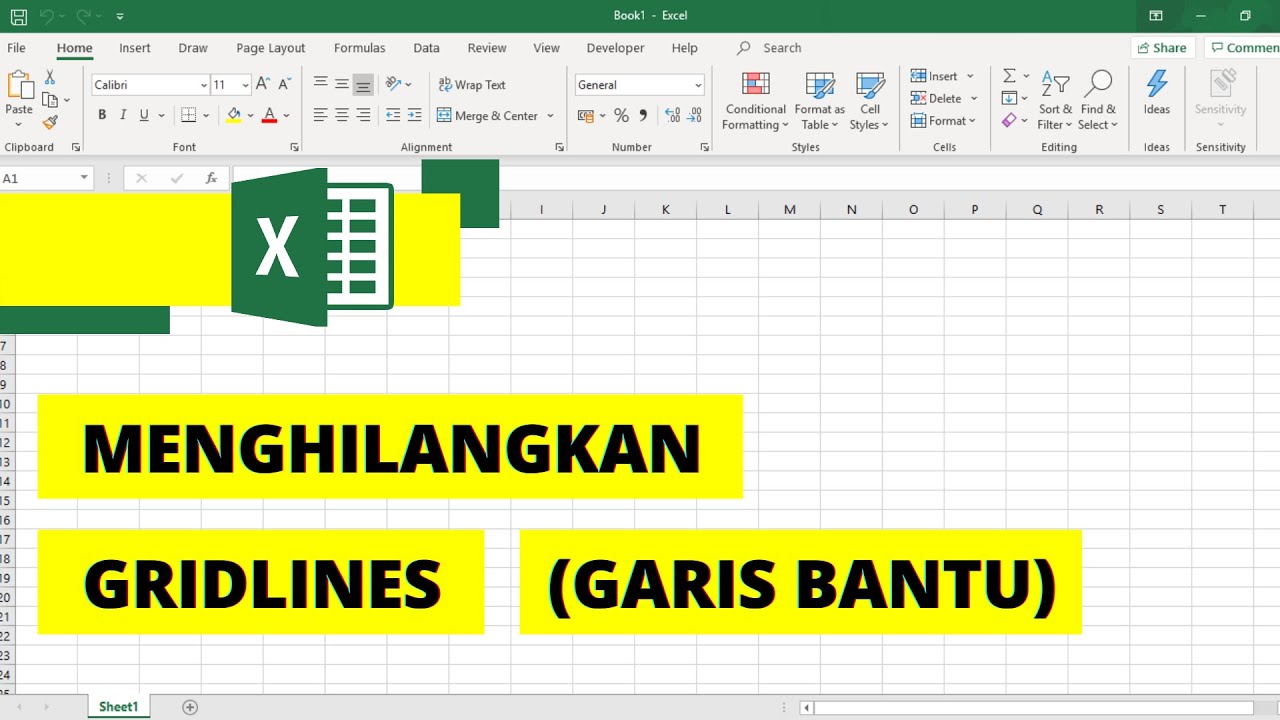Click Increase Decimal icon
This screenshot has height=720, width=1280.
point(672,116)
